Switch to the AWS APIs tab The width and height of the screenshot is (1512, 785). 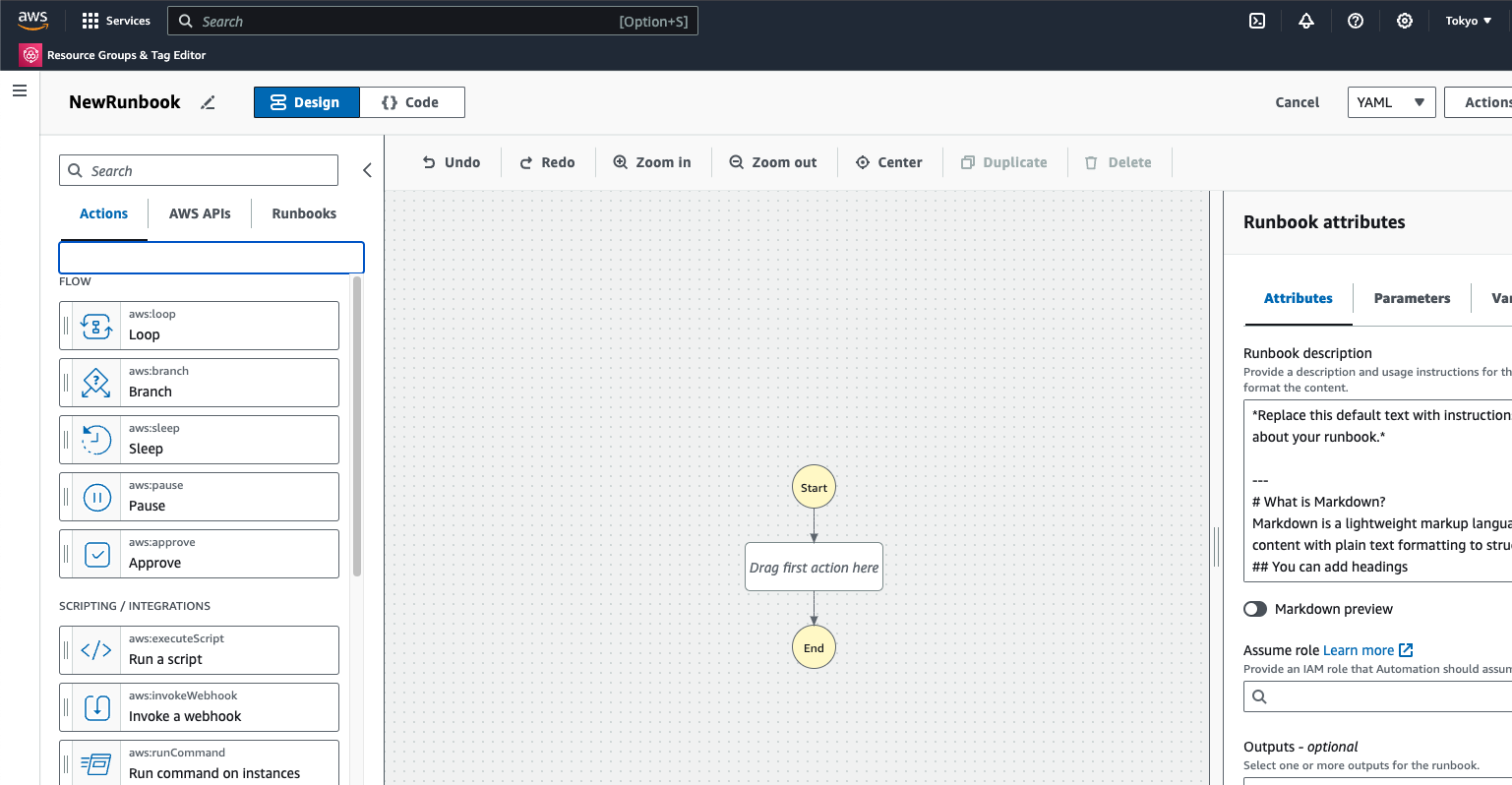click(x=200, y=213)
